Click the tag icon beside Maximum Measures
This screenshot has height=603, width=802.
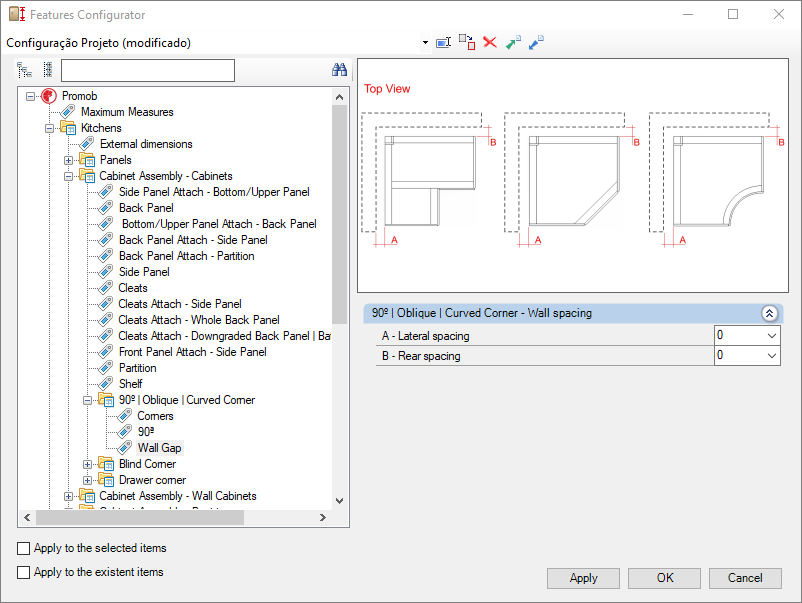[x=68, y=111]
